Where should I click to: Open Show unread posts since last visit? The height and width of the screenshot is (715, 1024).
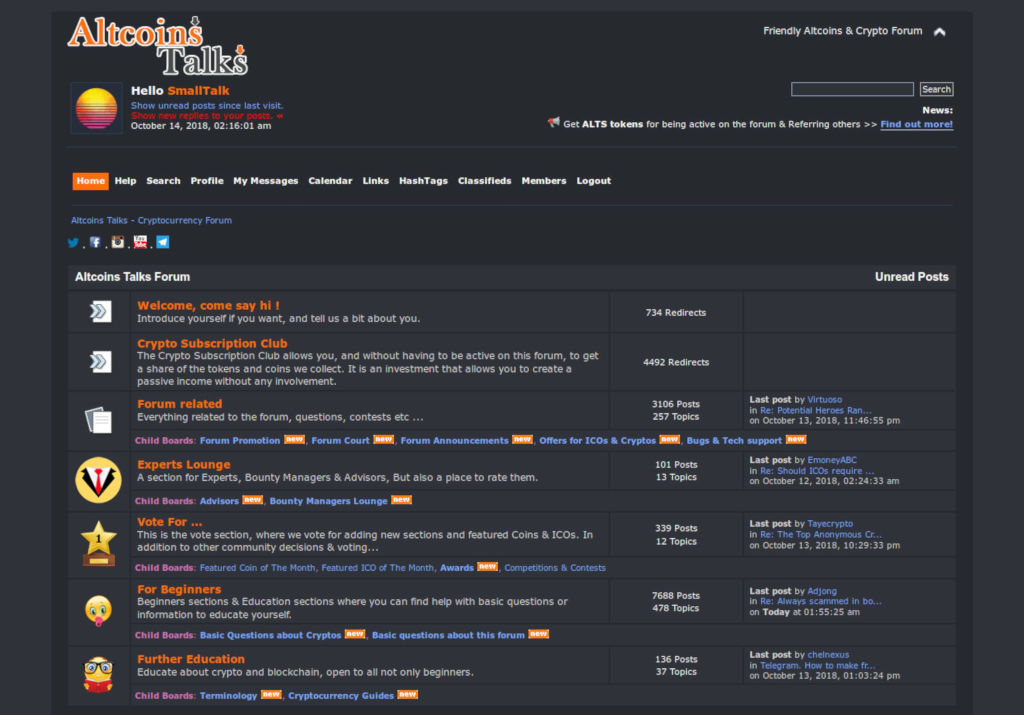[x=207, y=105]
